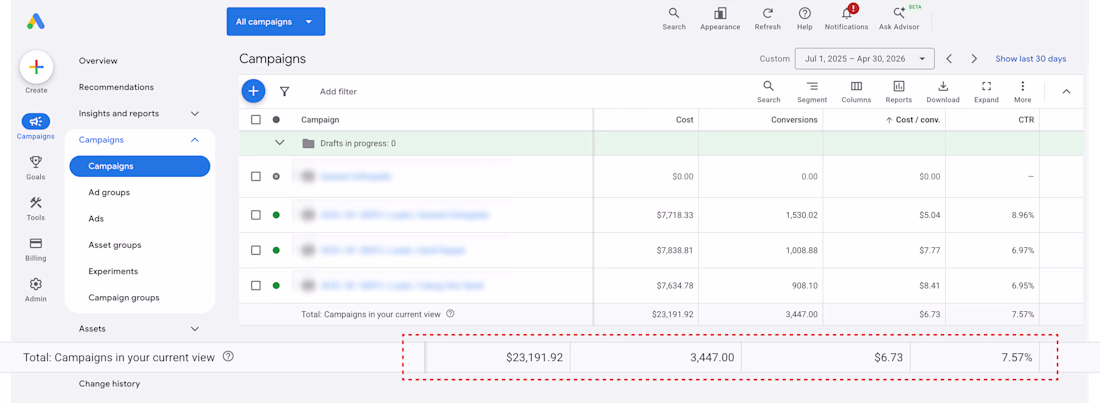Viewport: 1100px width, 403px height.
Task: Open the Admin gear icon
Action: coord(36,284)
